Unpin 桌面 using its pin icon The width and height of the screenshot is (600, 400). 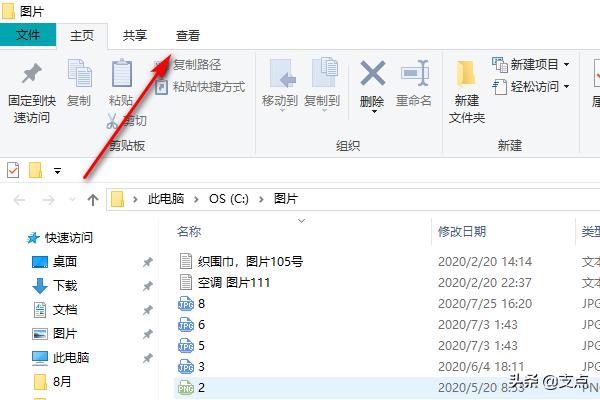pos(148,262)
